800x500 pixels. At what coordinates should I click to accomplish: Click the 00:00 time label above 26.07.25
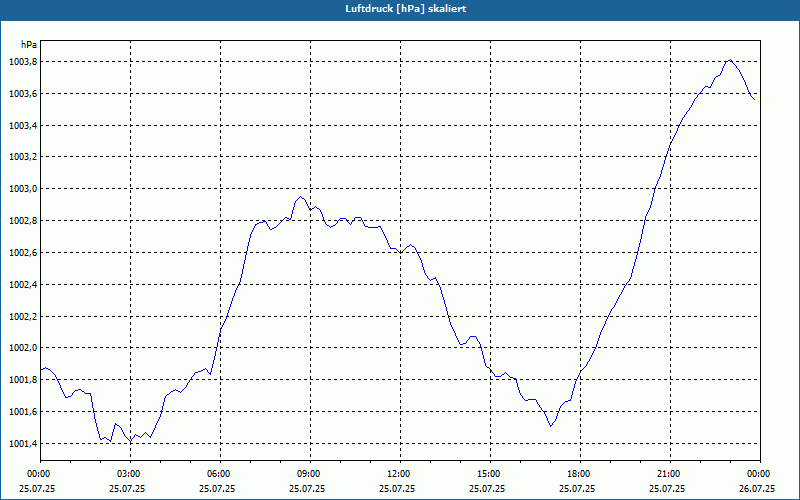coord(760,474)
